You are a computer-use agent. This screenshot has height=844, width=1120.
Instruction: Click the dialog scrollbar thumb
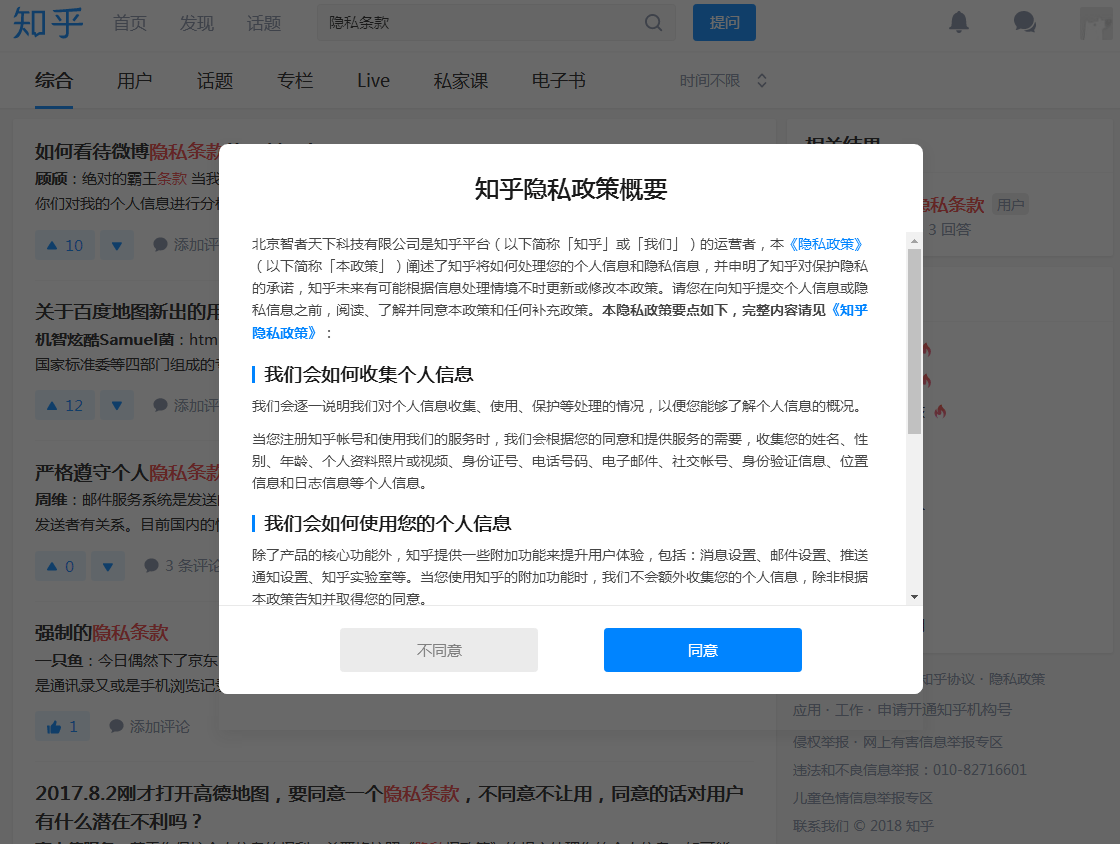[914, 341]
